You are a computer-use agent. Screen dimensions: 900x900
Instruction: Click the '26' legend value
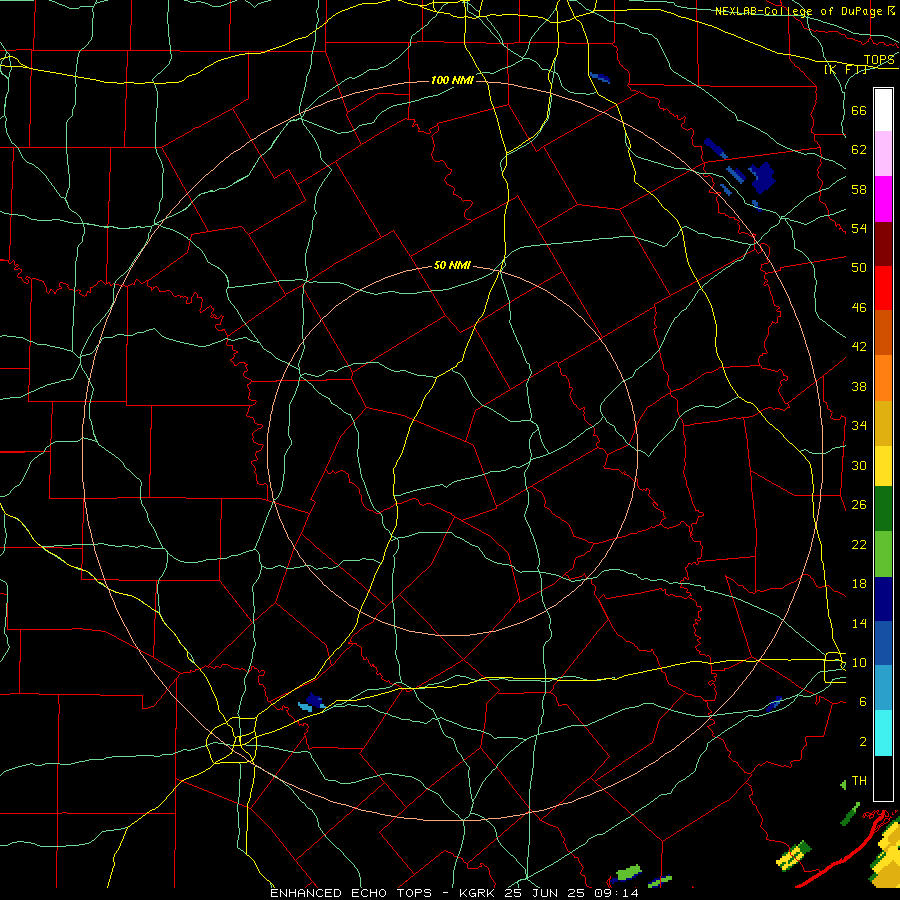click(859, 505)
